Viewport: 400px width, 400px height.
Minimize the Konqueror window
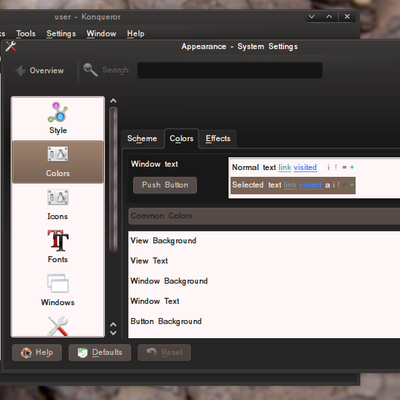(x=312, y=17)
